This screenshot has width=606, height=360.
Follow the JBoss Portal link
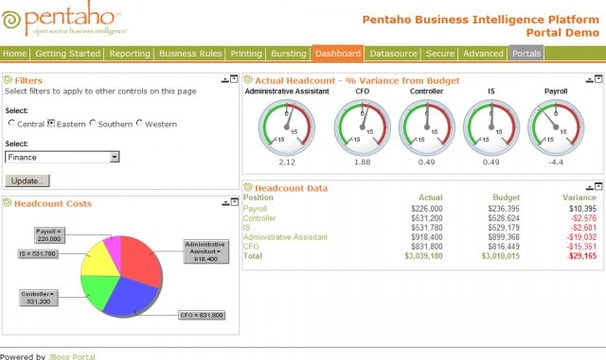[x=72, y=357]
